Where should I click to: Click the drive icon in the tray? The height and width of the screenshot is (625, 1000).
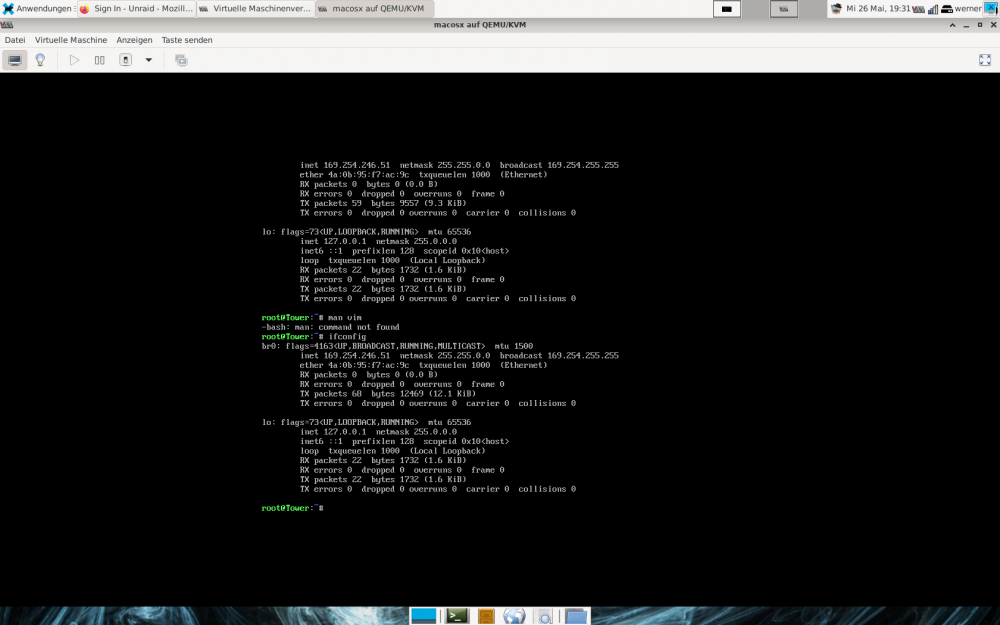[x=947, y=9]
